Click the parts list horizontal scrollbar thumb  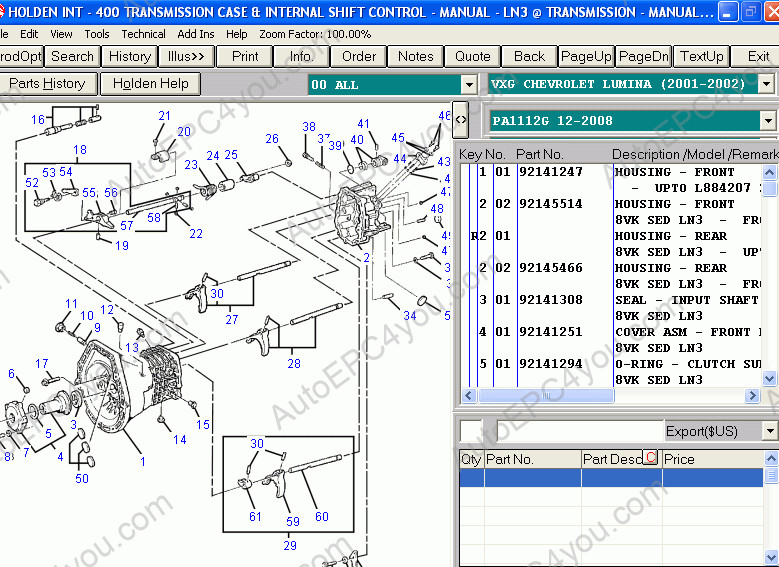pyautogui.click(x=545, y=396)
